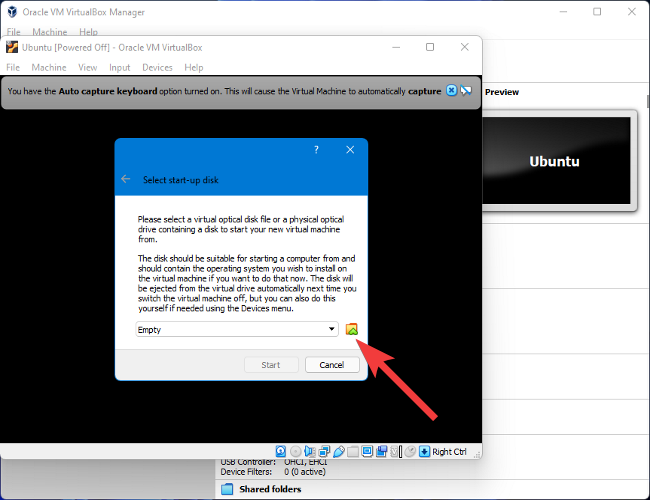Dismiss the Auto capture keyboard notification

tap(451, 90)
